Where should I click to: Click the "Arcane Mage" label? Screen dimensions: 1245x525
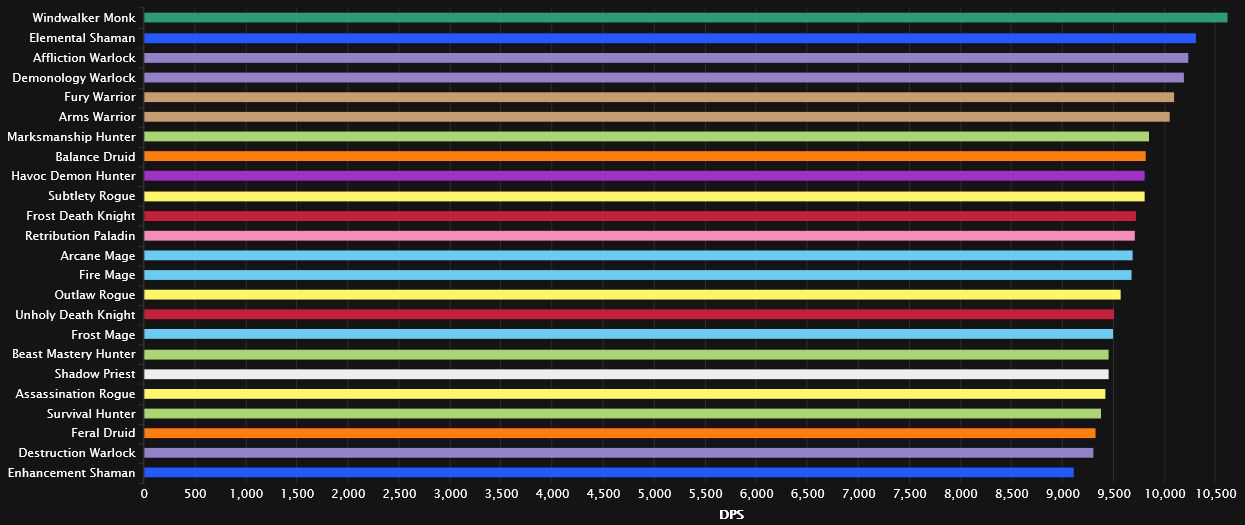point(97,255)
